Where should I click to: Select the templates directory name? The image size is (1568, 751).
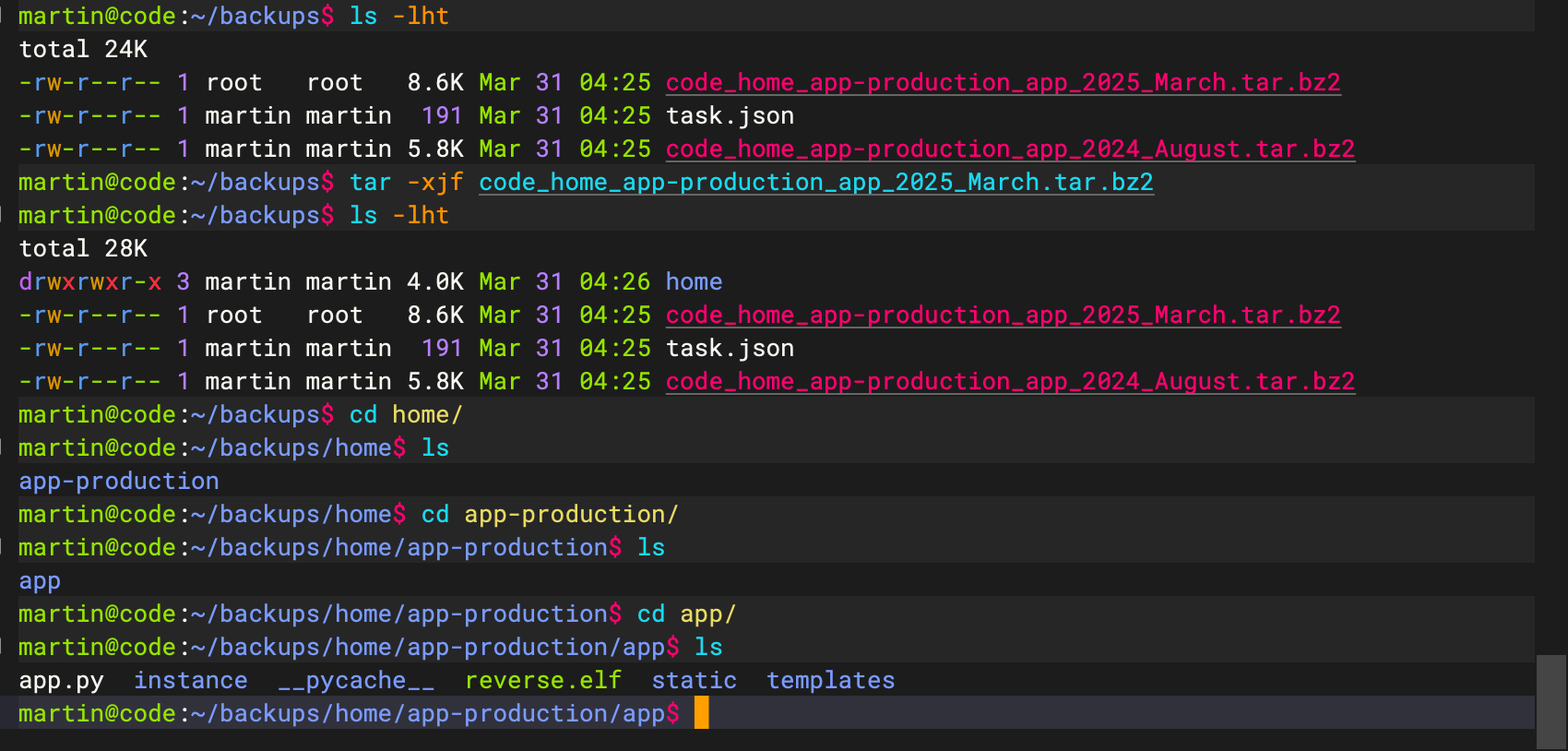pos(830,680)
